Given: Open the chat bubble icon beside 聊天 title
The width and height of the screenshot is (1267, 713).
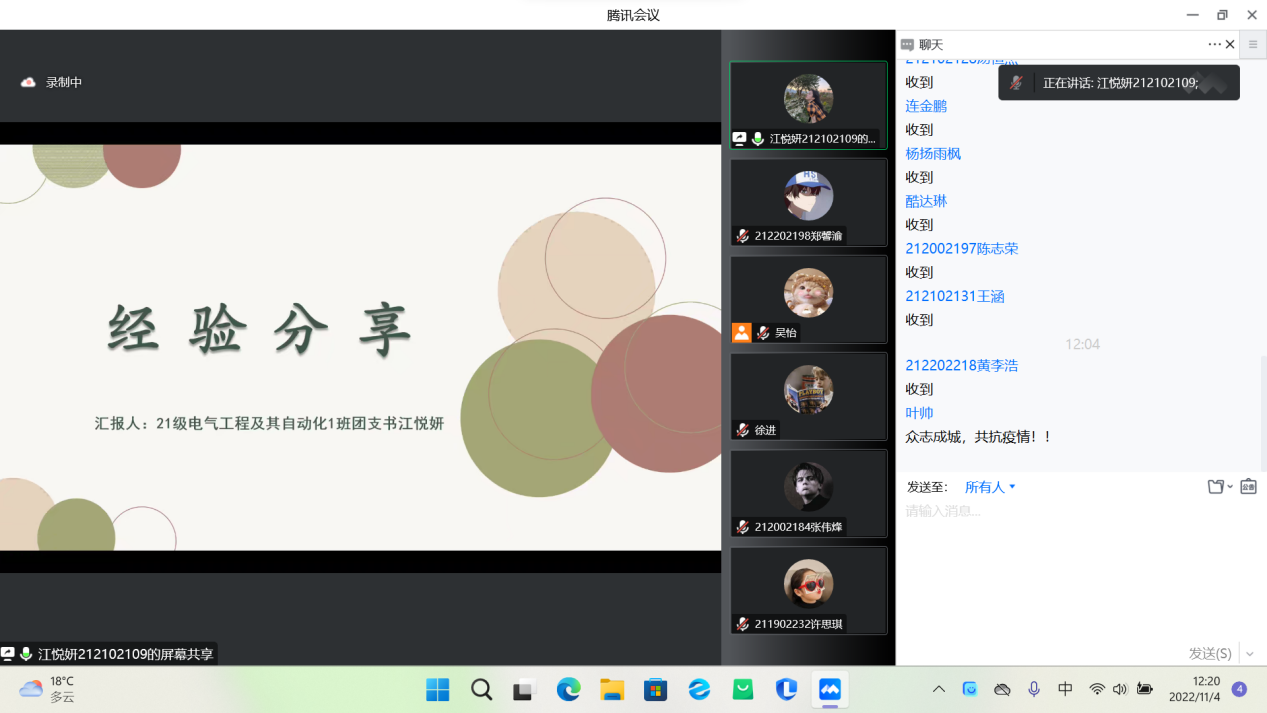Looking at the screenshot, I should click(907, 44).
